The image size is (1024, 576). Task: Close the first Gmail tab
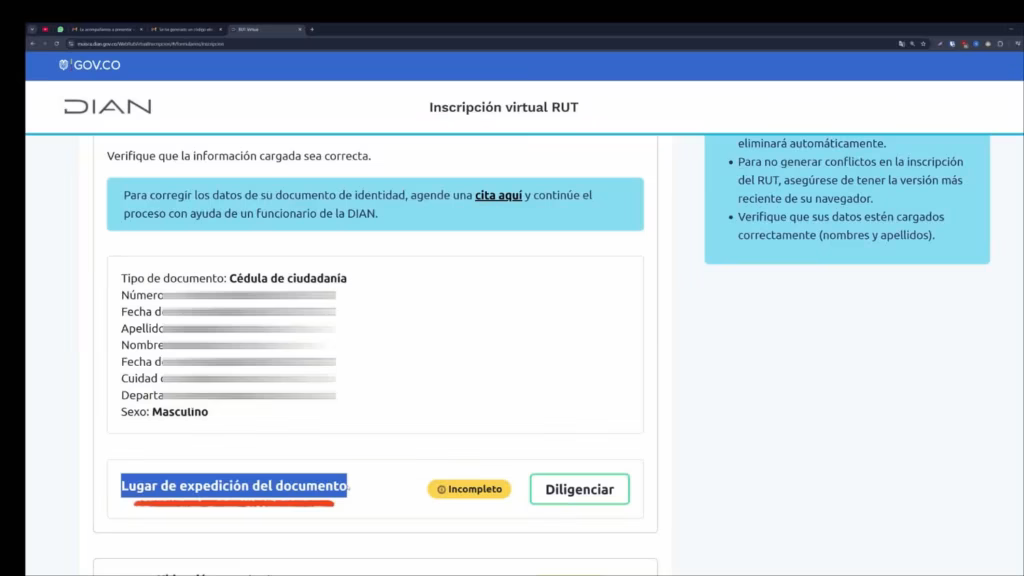(x=141, y=29)
